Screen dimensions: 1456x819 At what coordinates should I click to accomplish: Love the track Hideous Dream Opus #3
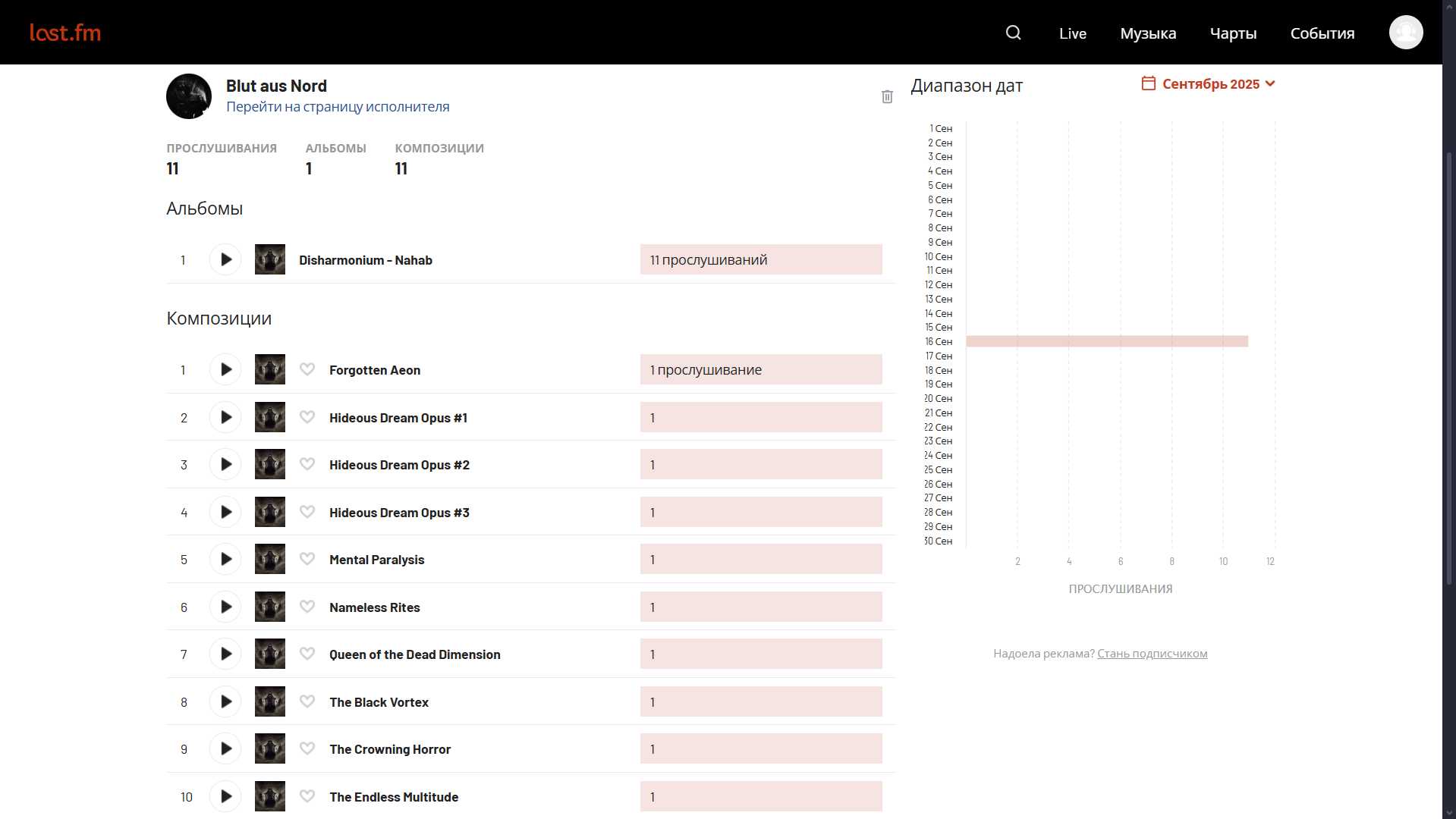[x=307, y=512]
